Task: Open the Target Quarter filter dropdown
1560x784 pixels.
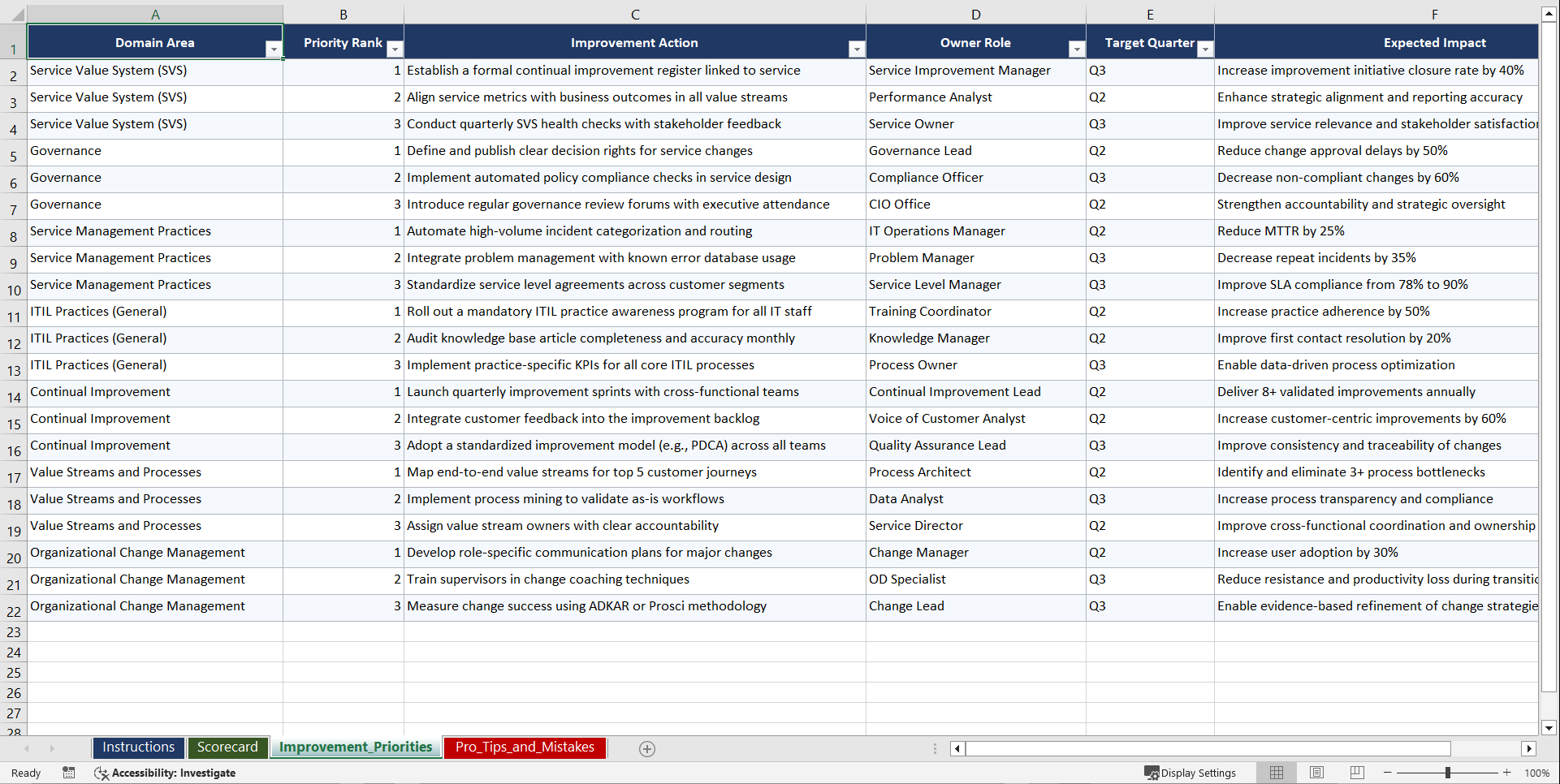Action: (x=1205, y=50)
